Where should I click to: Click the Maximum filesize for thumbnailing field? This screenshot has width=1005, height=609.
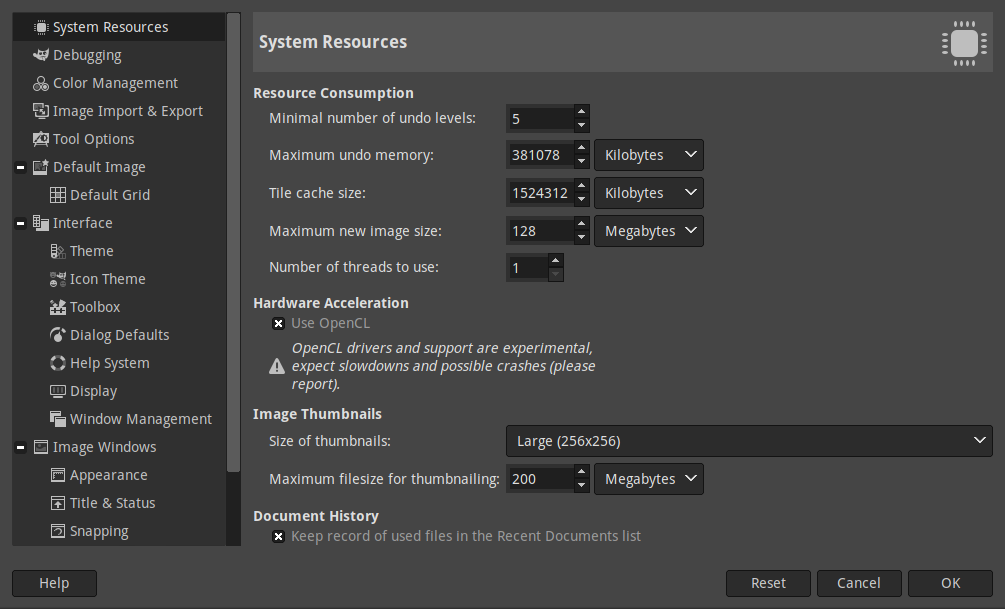[540, 479]
